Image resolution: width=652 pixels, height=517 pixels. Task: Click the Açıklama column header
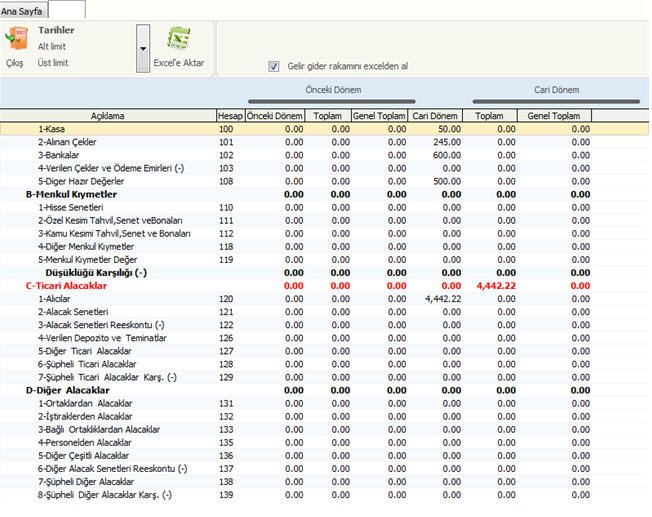coord(108,116)
